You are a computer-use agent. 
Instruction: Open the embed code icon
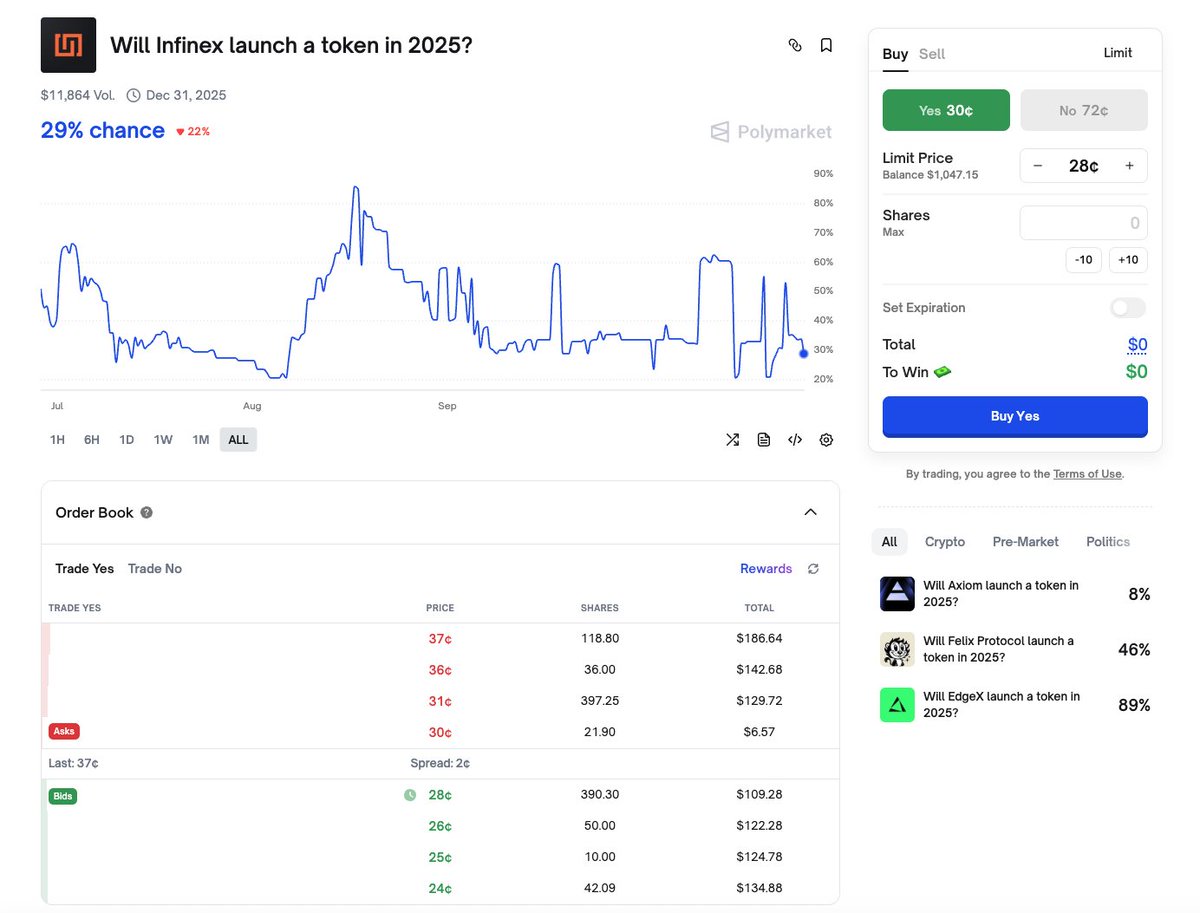795,440
